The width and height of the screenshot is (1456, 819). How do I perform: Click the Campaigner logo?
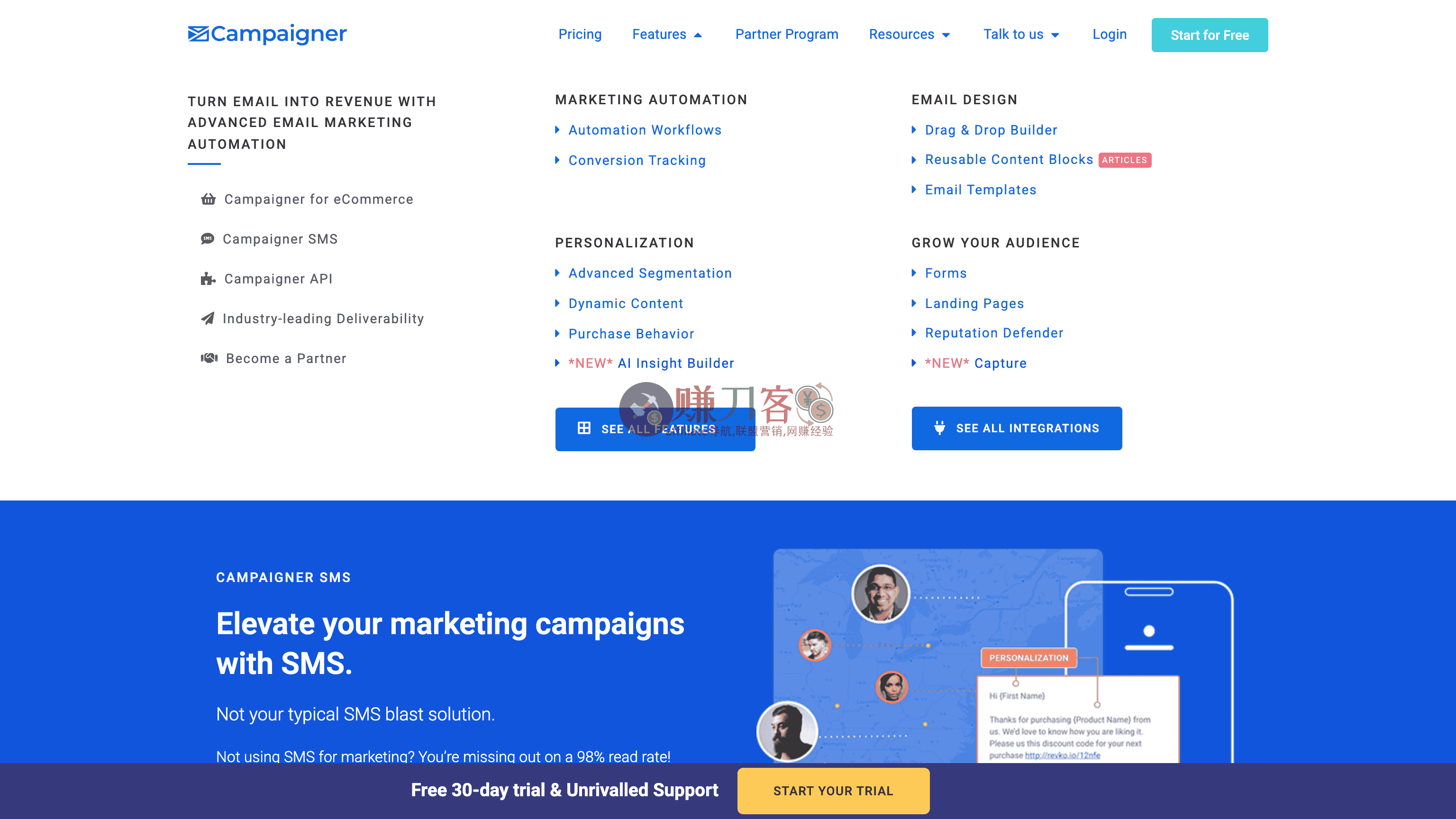point(267,34)
